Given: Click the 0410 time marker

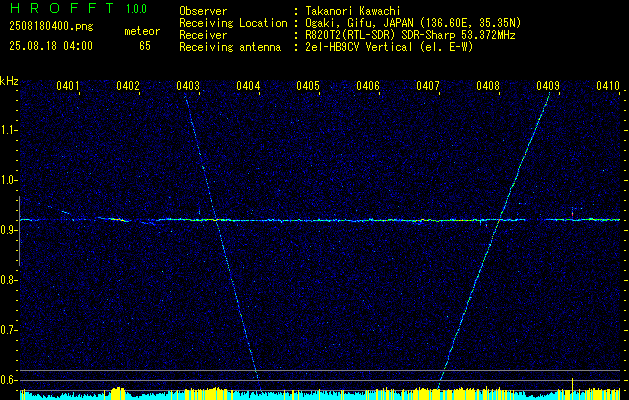Looking at the screenshot, I should point(608,85).
